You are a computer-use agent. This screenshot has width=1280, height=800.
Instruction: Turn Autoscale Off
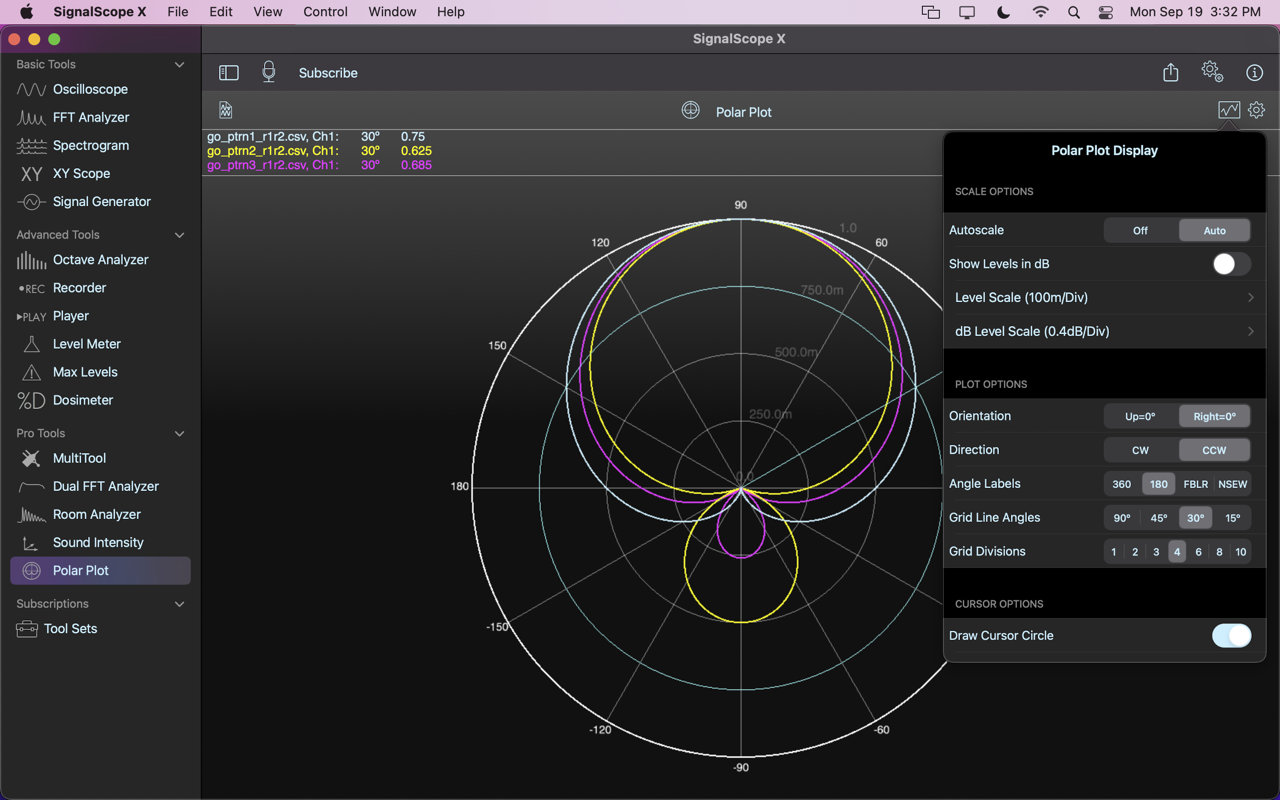(1140, 230)
